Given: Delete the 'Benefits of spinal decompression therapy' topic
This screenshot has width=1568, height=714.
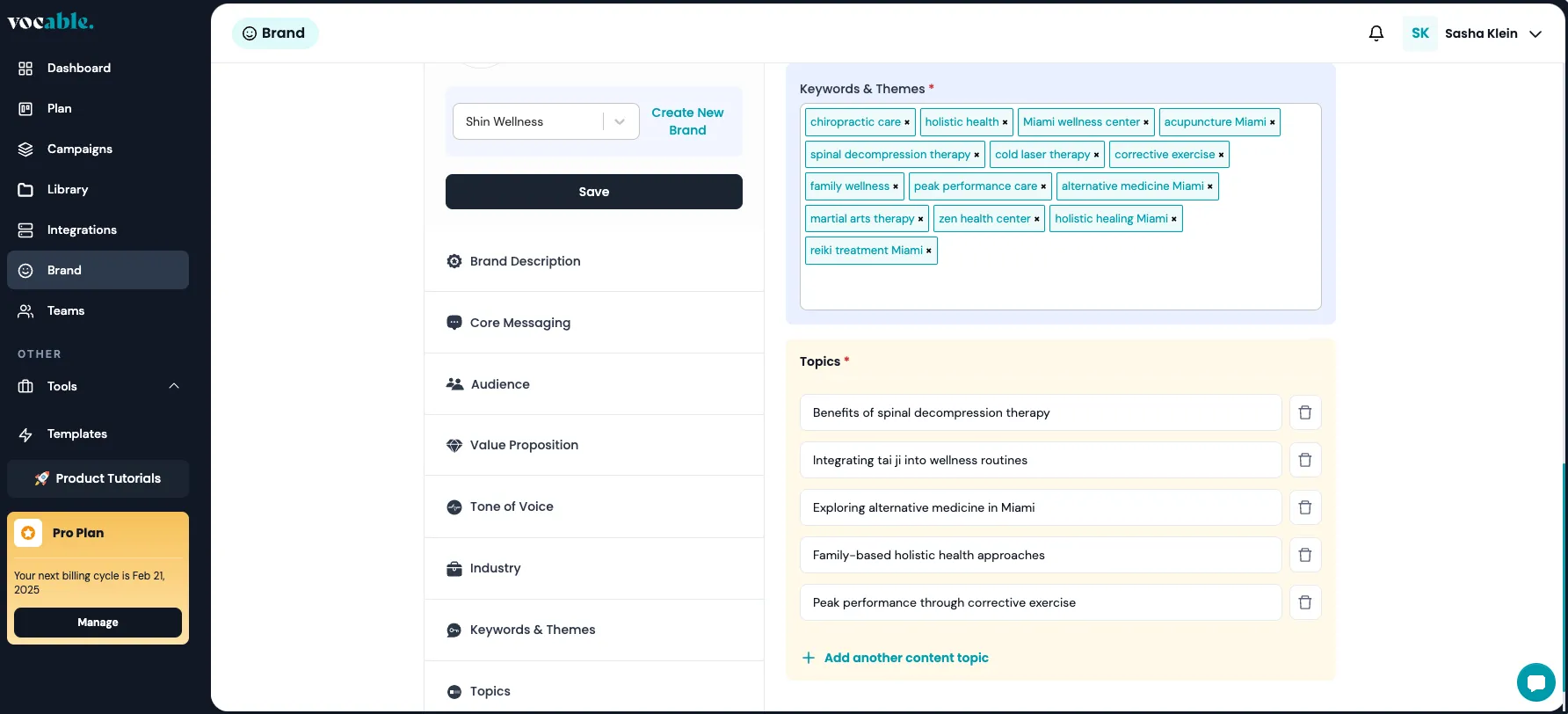Looking at the screenshot, I should tap(1305, 412).
